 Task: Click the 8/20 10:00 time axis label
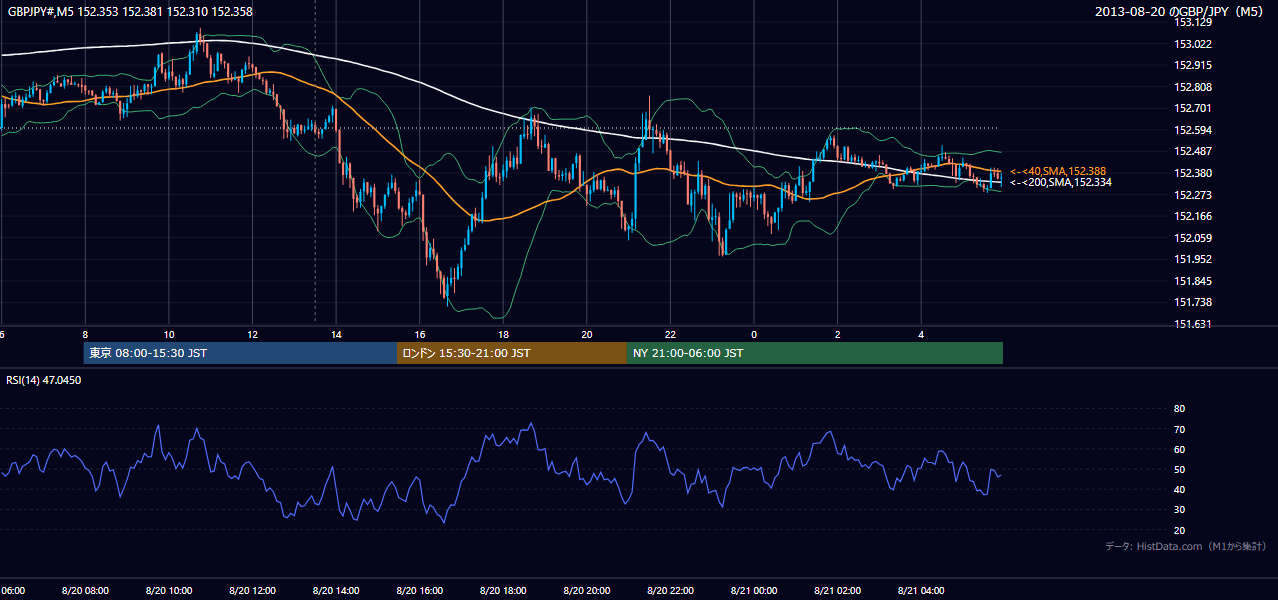click(x=168, y=591)
